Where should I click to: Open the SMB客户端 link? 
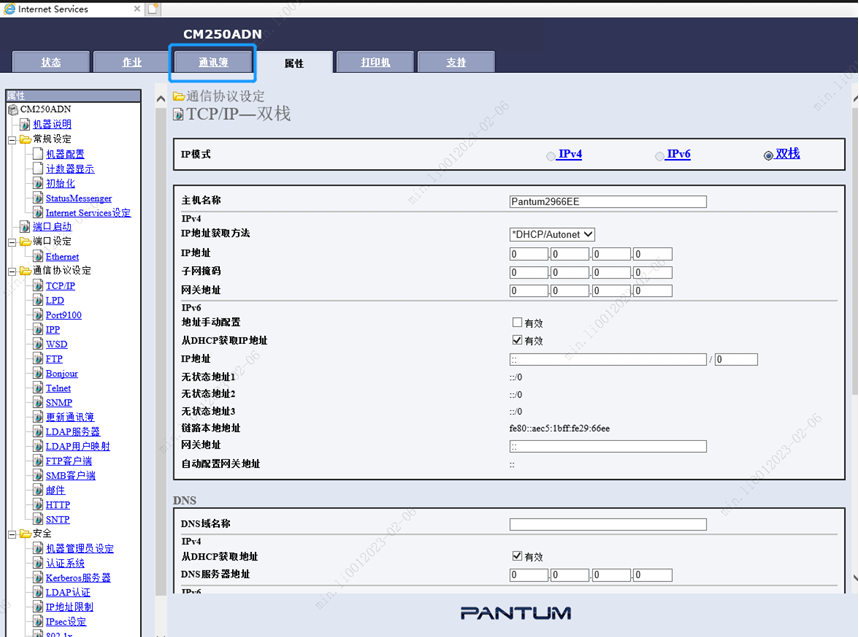pyautogui.click(x=71, y=475)
